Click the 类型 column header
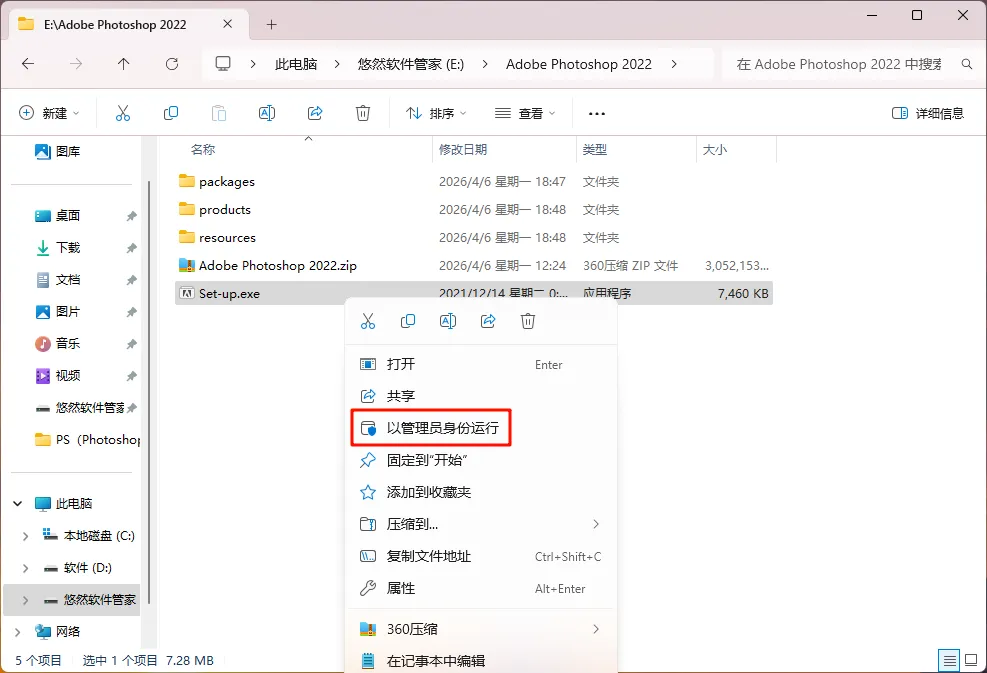987x673 pixels. (x=595, y=150)
